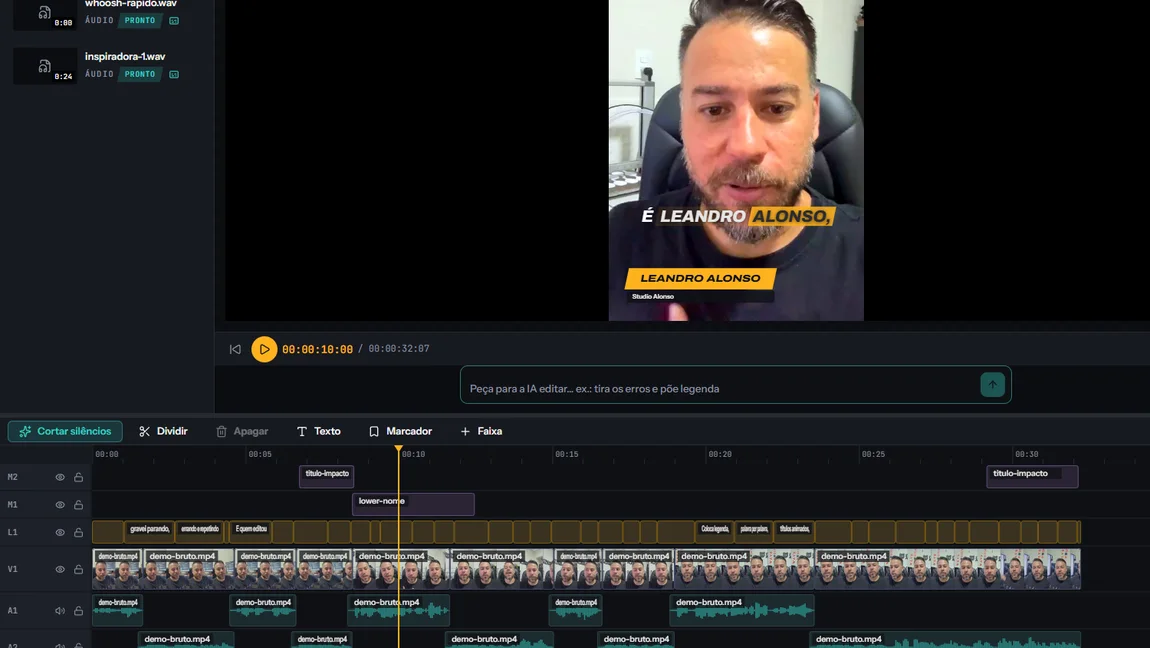The height and width of the screenshot is (648, 1150).
Task: Lock the M2 track
Action: point(78,477)
